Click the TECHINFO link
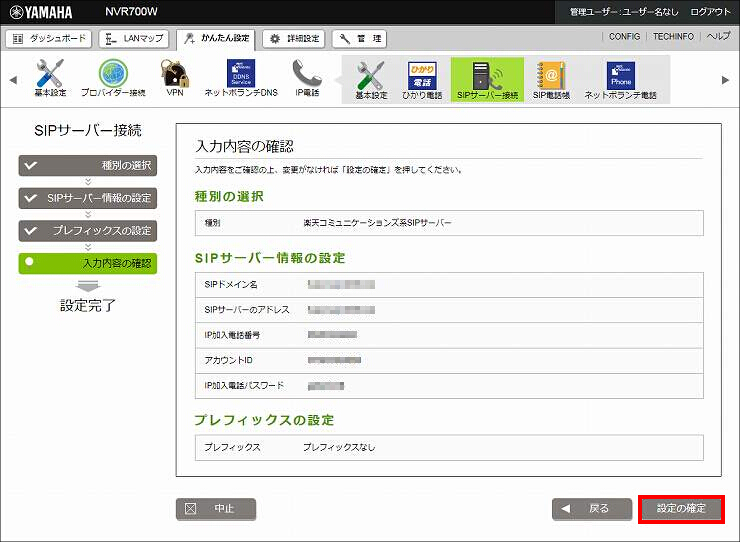The image size is (740, 542). [x=673, y=36]
